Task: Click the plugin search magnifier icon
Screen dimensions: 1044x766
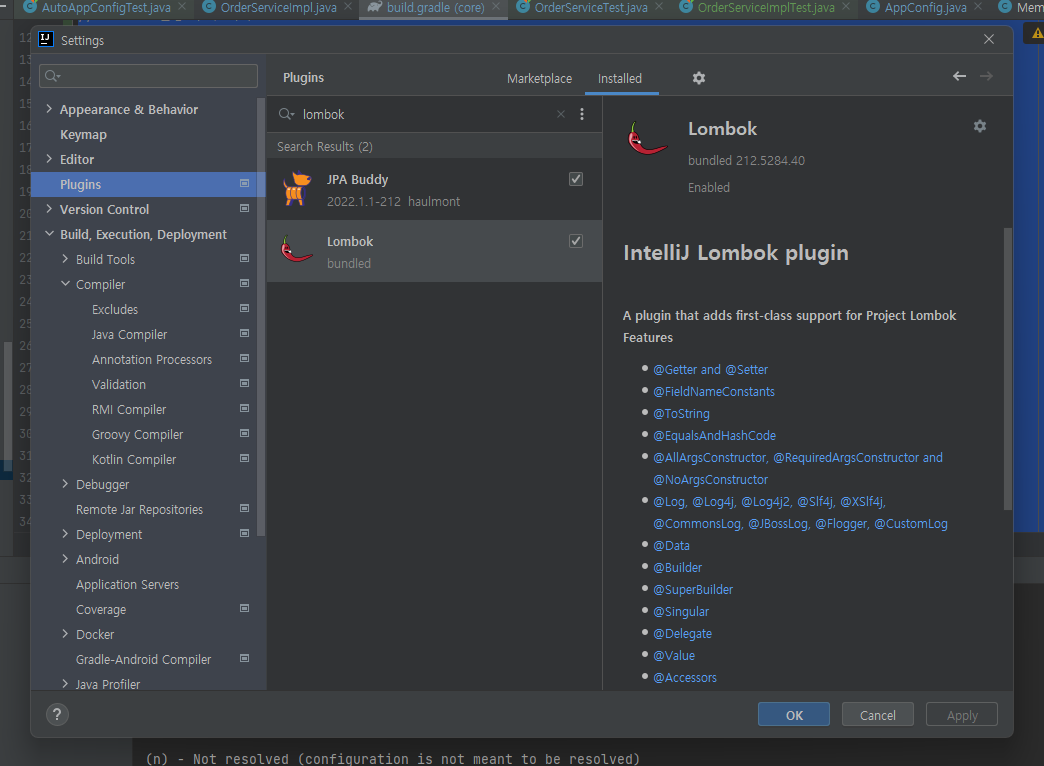Action: (286, 115)
